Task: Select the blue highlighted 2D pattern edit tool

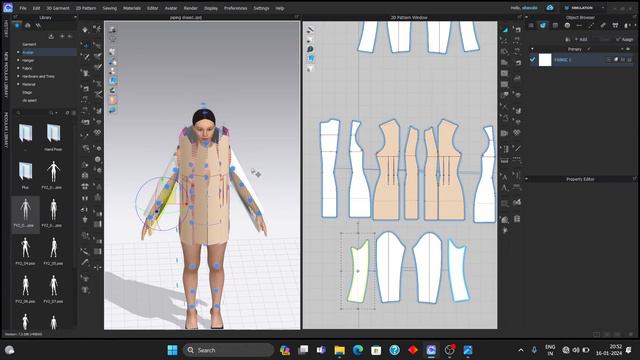Action: point(505,30)
